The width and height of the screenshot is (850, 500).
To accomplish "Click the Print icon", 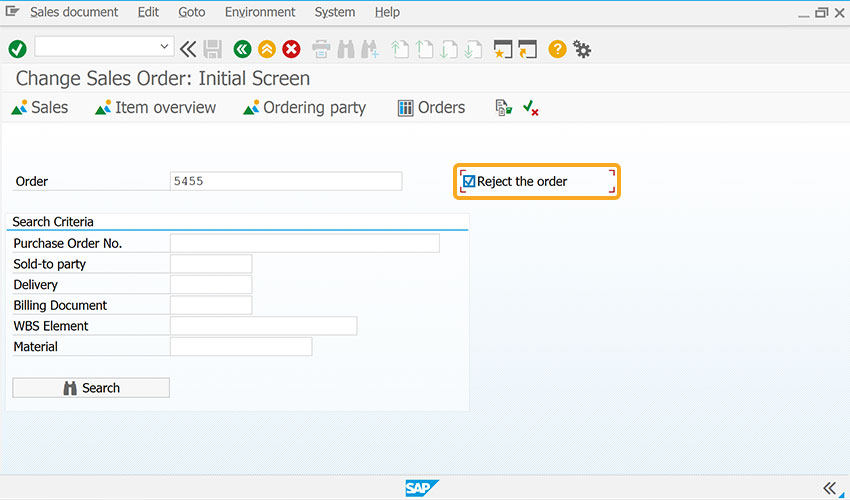I will click(321, 49).
